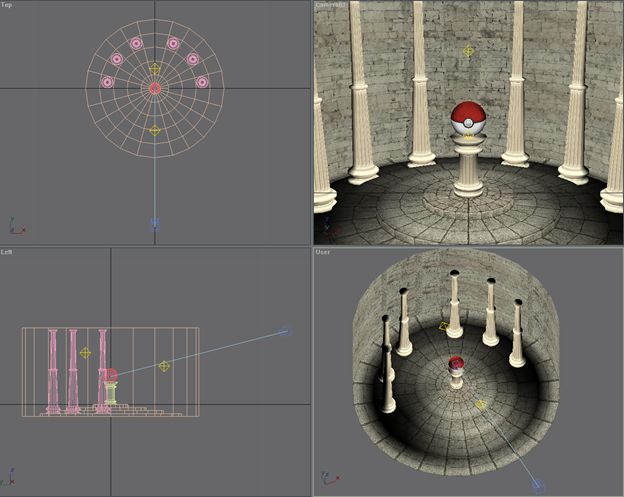Pick the rightmost pink column circle in Top view
Viewport: 624px width, 497px height.
202,82
